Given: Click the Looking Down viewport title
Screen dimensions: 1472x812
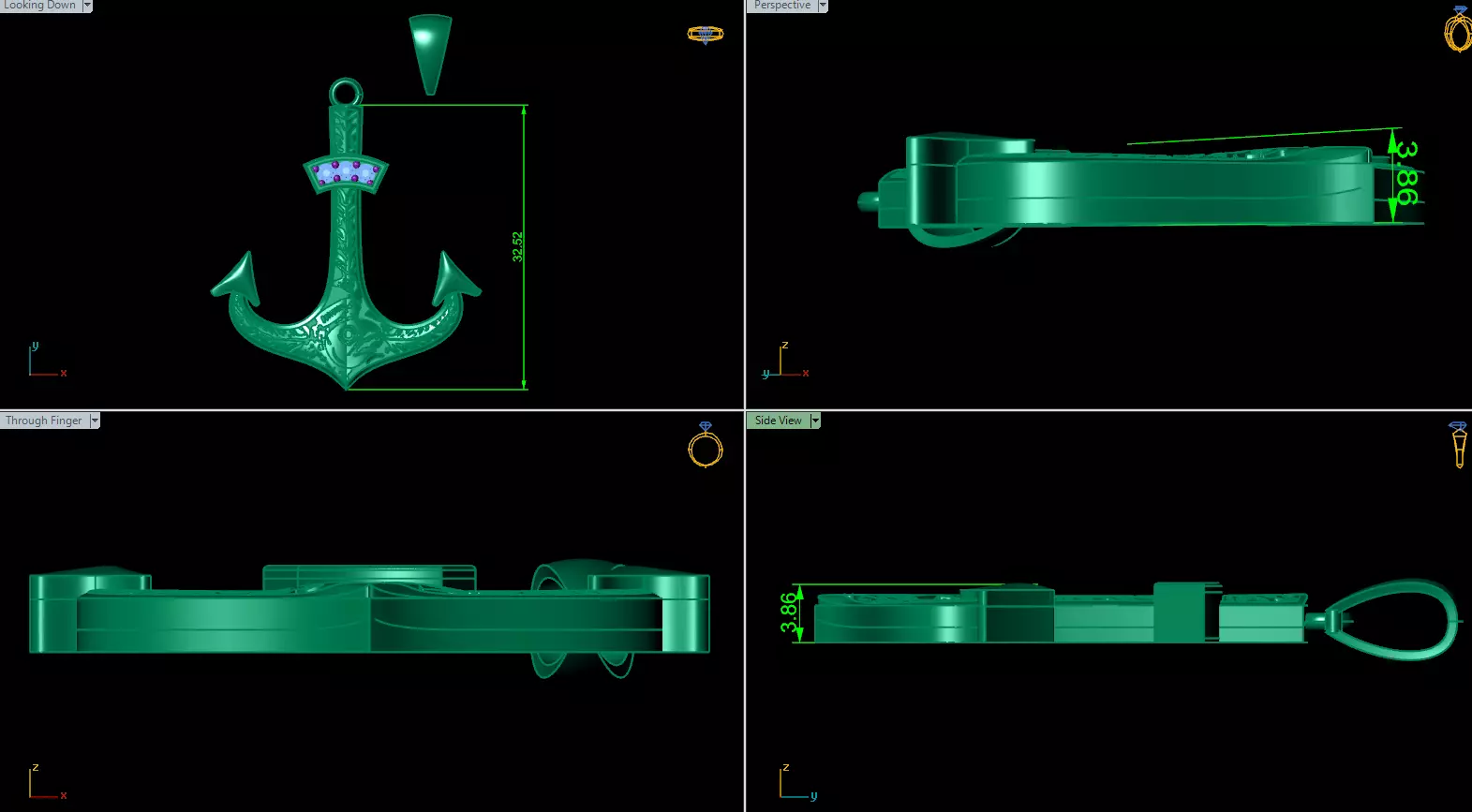Looking at the screenshot, I should pos(40,6).
